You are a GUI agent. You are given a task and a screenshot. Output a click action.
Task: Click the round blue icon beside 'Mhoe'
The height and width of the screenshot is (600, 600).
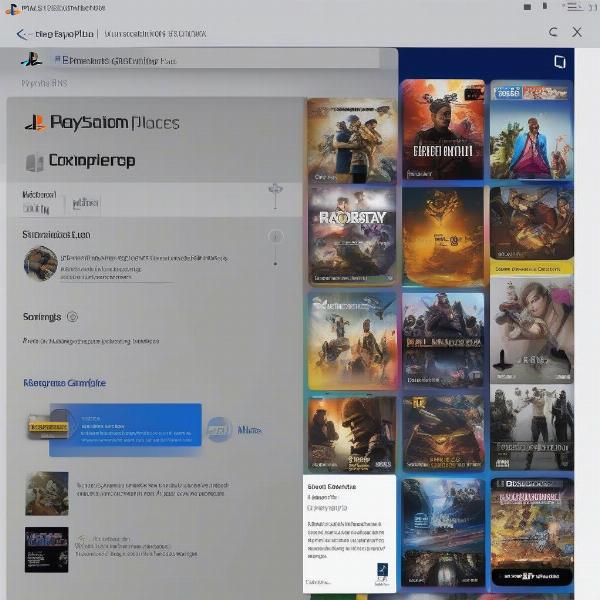point(219,429)
